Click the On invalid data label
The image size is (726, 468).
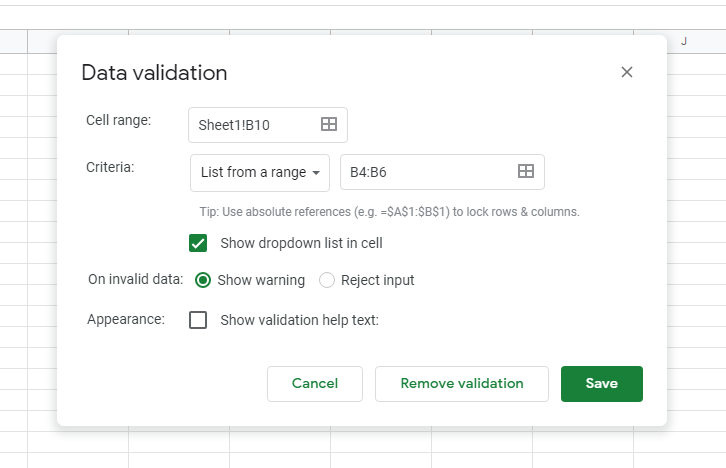(x=136, y=279)
